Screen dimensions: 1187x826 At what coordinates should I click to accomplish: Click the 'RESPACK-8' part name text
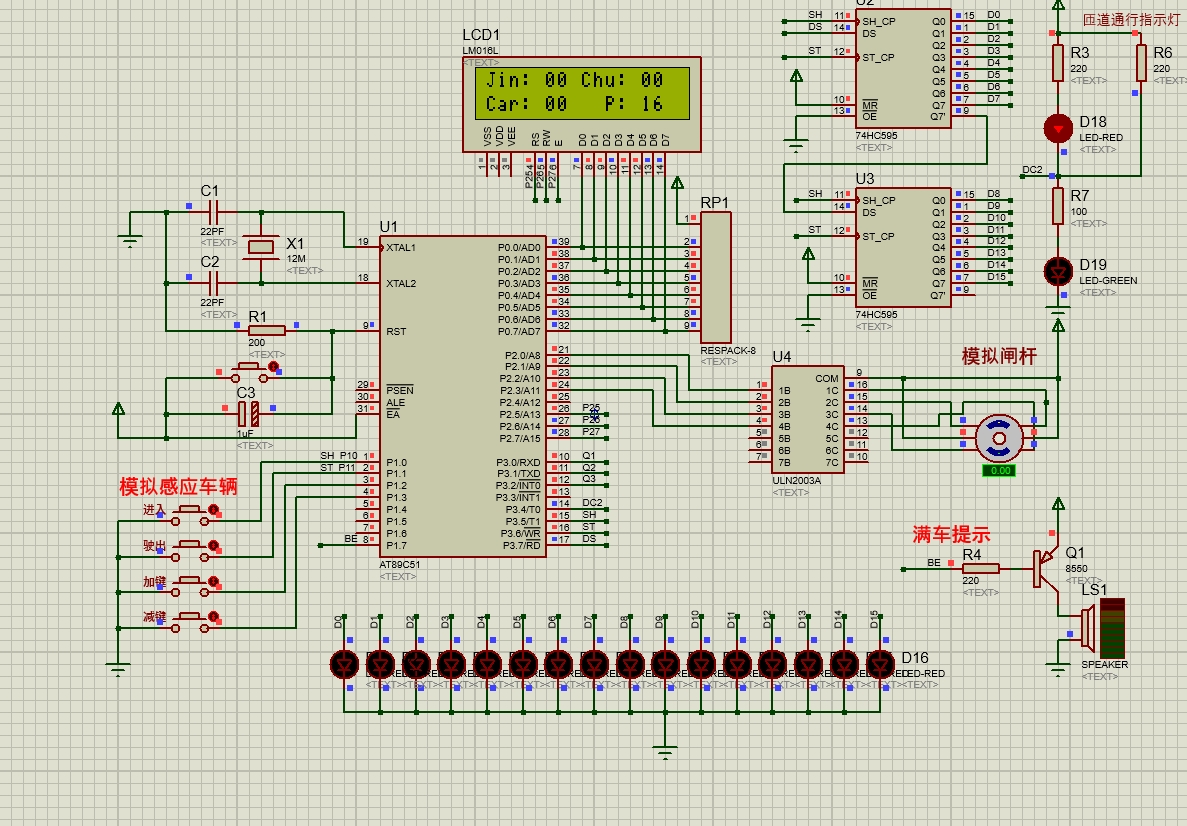coord(728,351)
